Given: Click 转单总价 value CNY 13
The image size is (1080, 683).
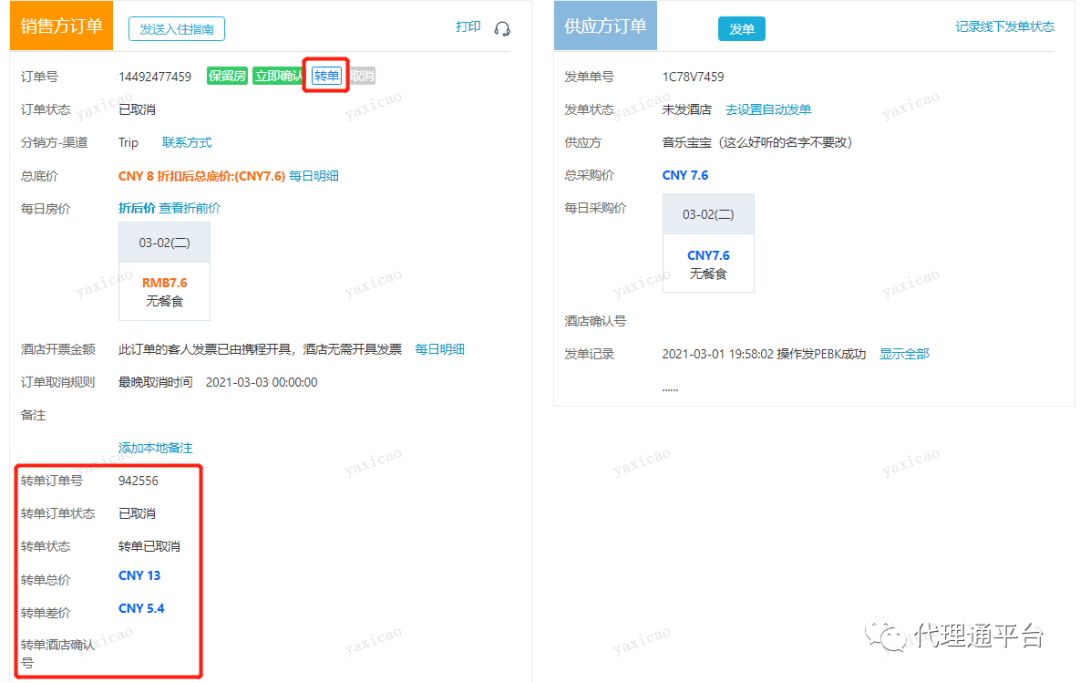Looking at the screenshot, I should tap(139, 576).
